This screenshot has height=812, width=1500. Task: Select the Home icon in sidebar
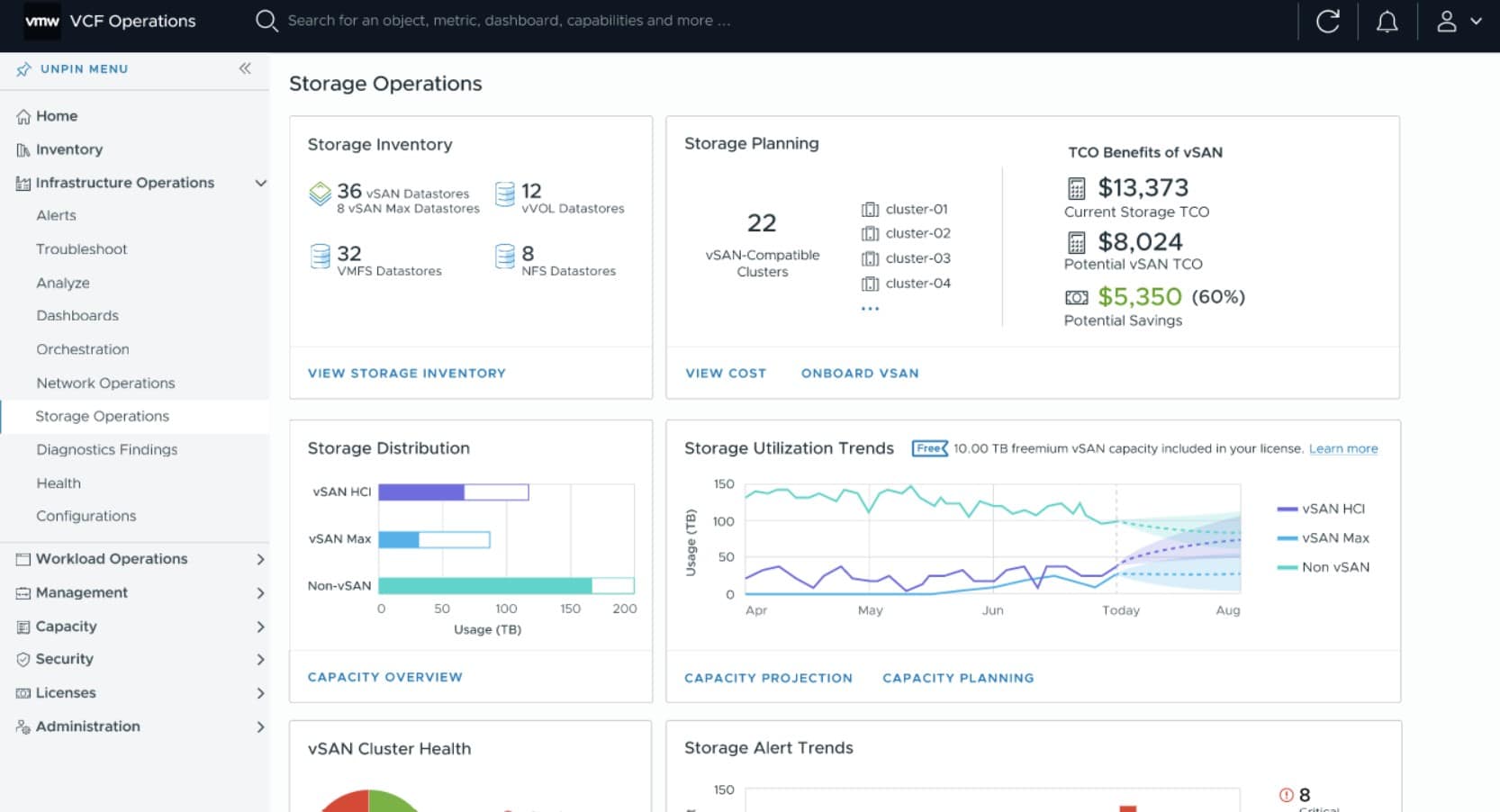point(23,115)
